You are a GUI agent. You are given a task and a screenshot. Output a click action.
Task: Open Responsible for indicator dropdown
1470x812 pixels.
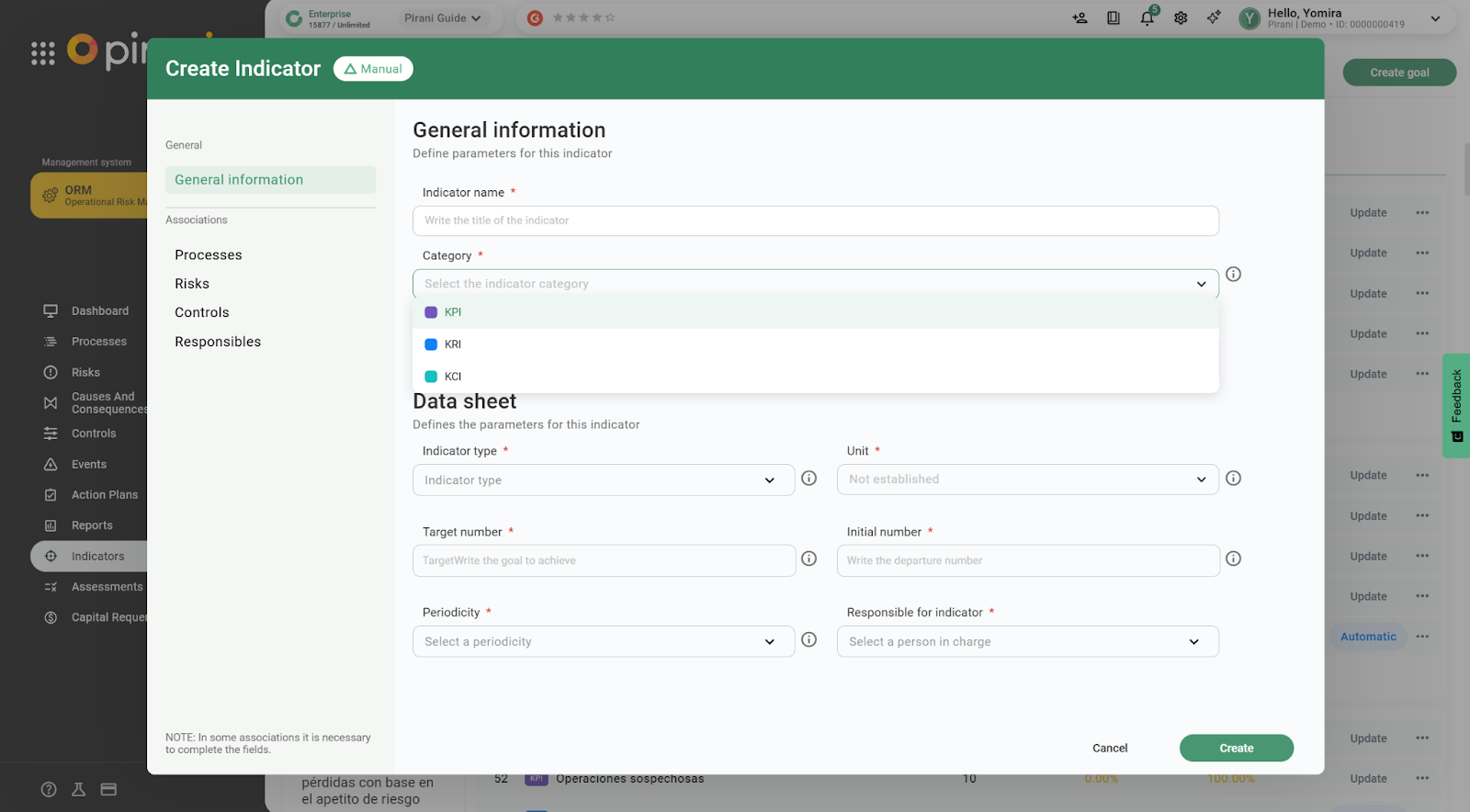pyautogui.click(x=1026, y=642)
